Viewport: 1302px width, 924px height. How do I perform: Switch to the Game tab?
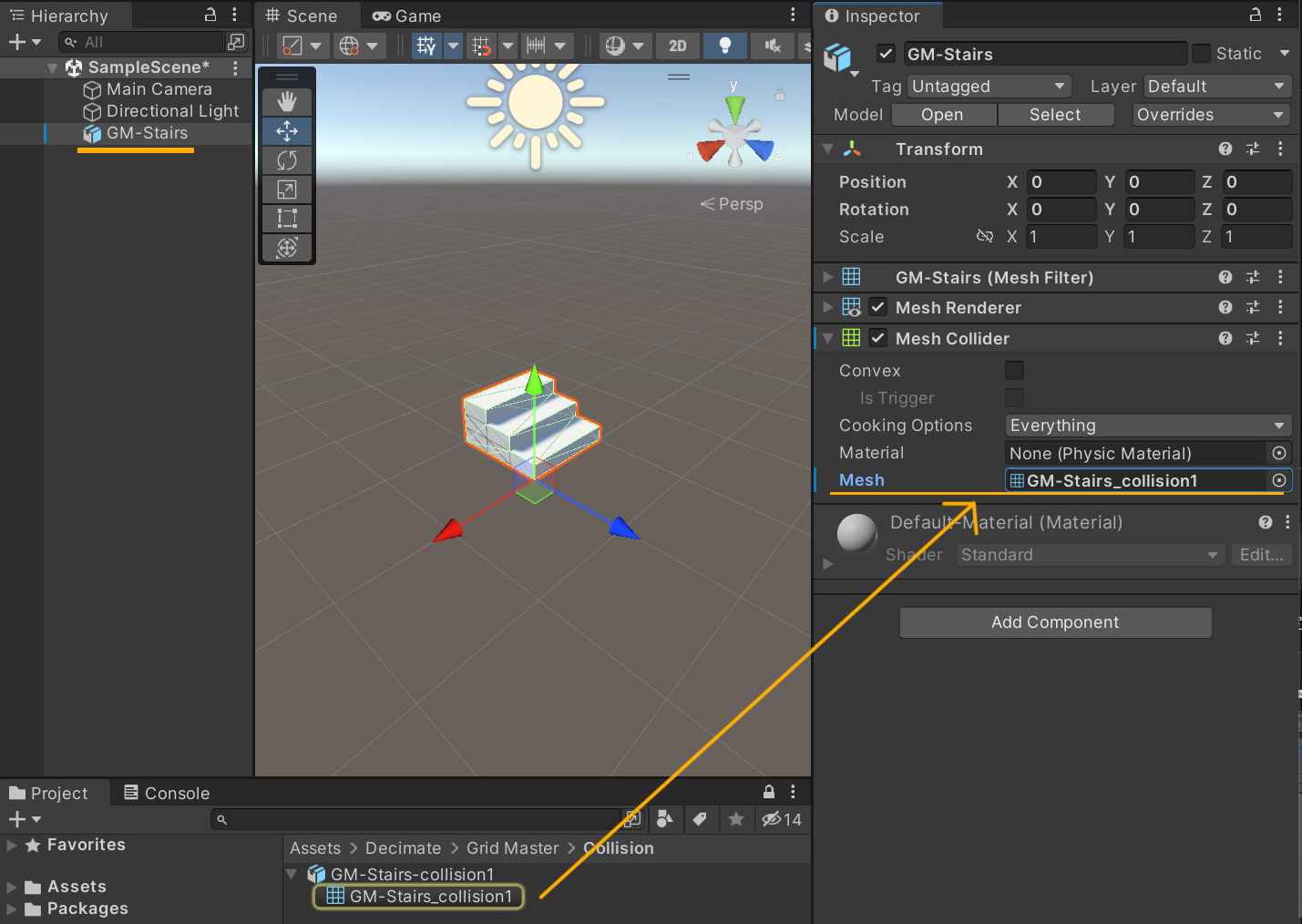(x=406, y=15)
